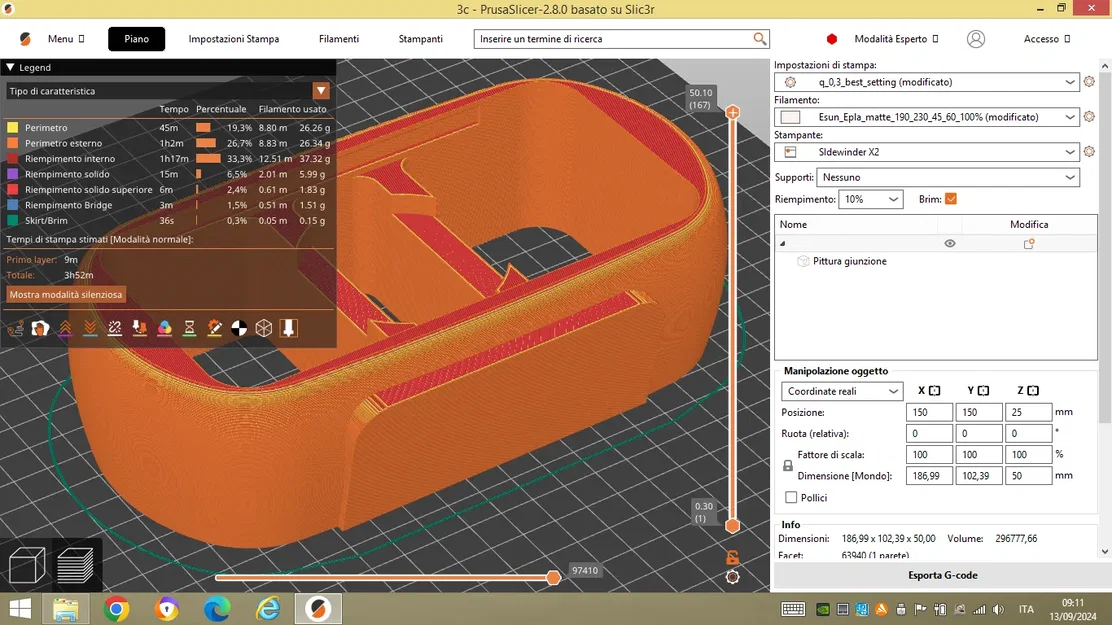Toggle the Brim checkbox
The image size is (1112, 625).
[x=951, y=199]
